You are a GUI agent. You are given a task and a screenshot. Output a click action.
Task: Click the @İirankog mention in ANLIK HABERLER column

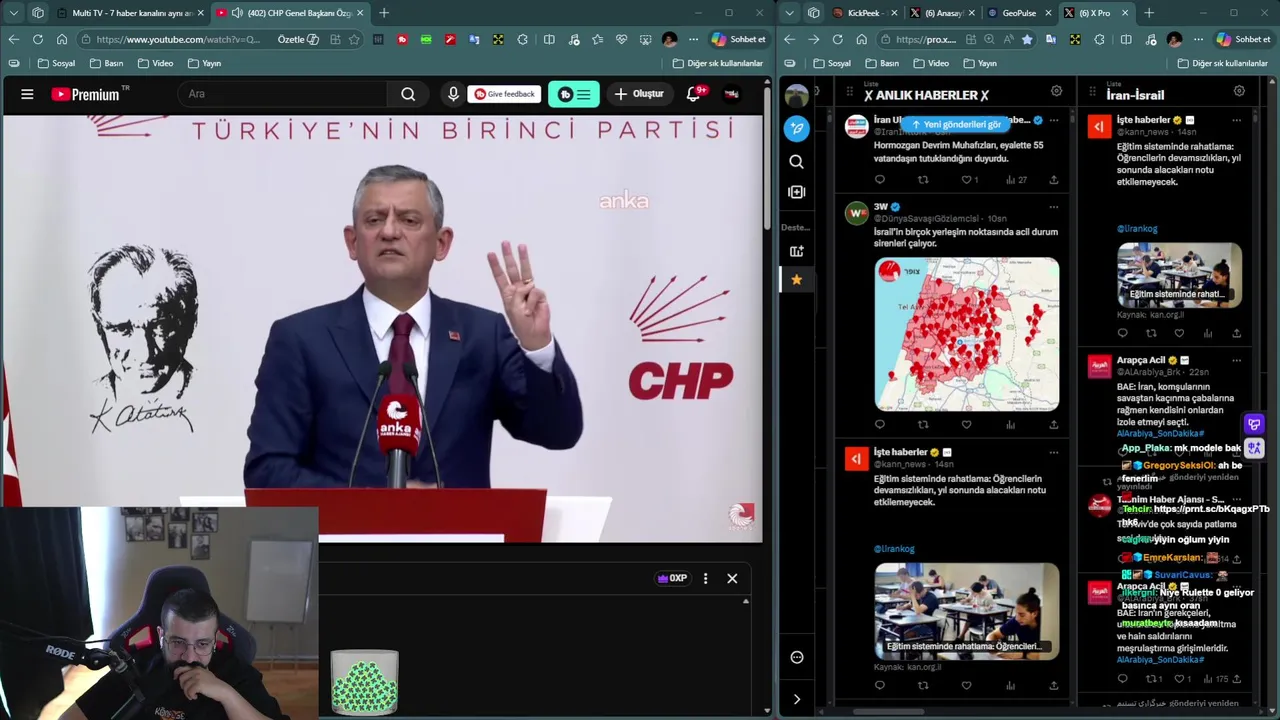pos(894,549)
